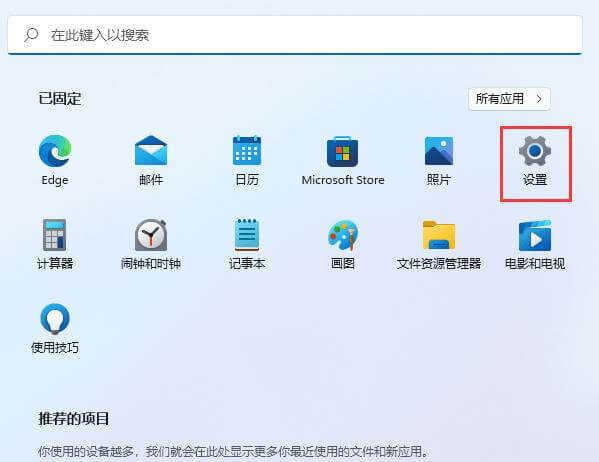Click the search box 在此键入以搜索
The image size is (599, 462).
[295, 35]
